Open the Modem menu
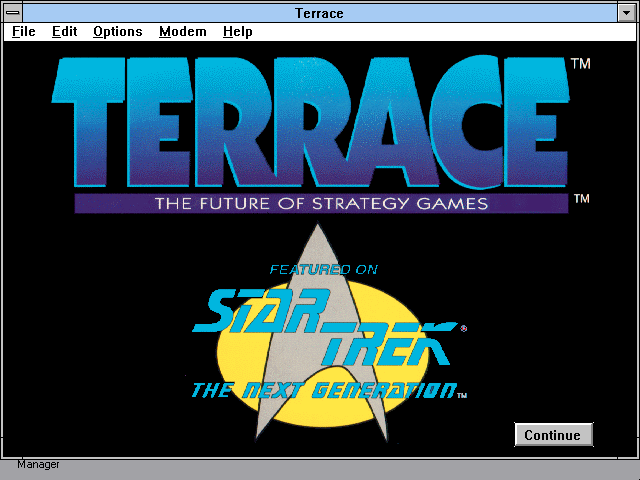 182,31
